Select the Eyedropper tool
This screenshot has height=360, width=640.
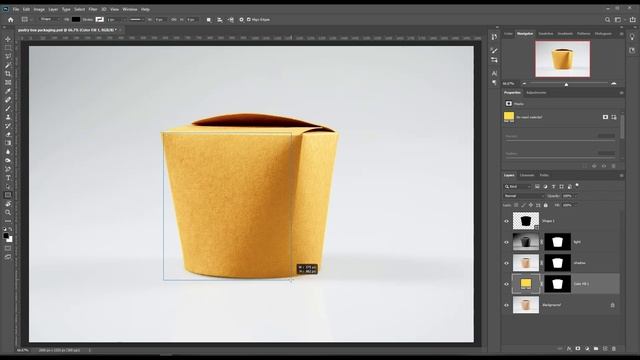(x=8, y=91)
